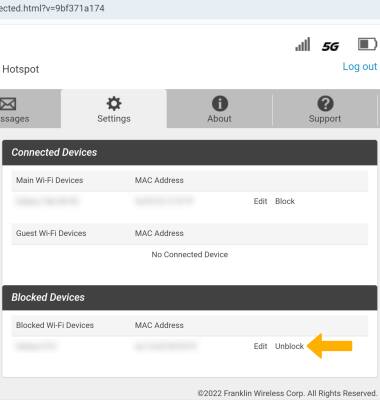Click the 'No Connected Device' message
The height and width of the screenshot is (400, 380).
tap(190, 255)
